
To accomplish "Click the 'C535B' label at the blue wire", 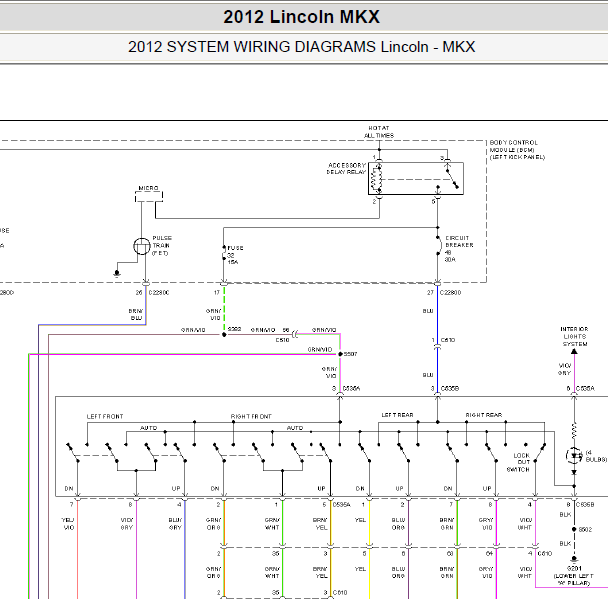I will pos(450,388).
